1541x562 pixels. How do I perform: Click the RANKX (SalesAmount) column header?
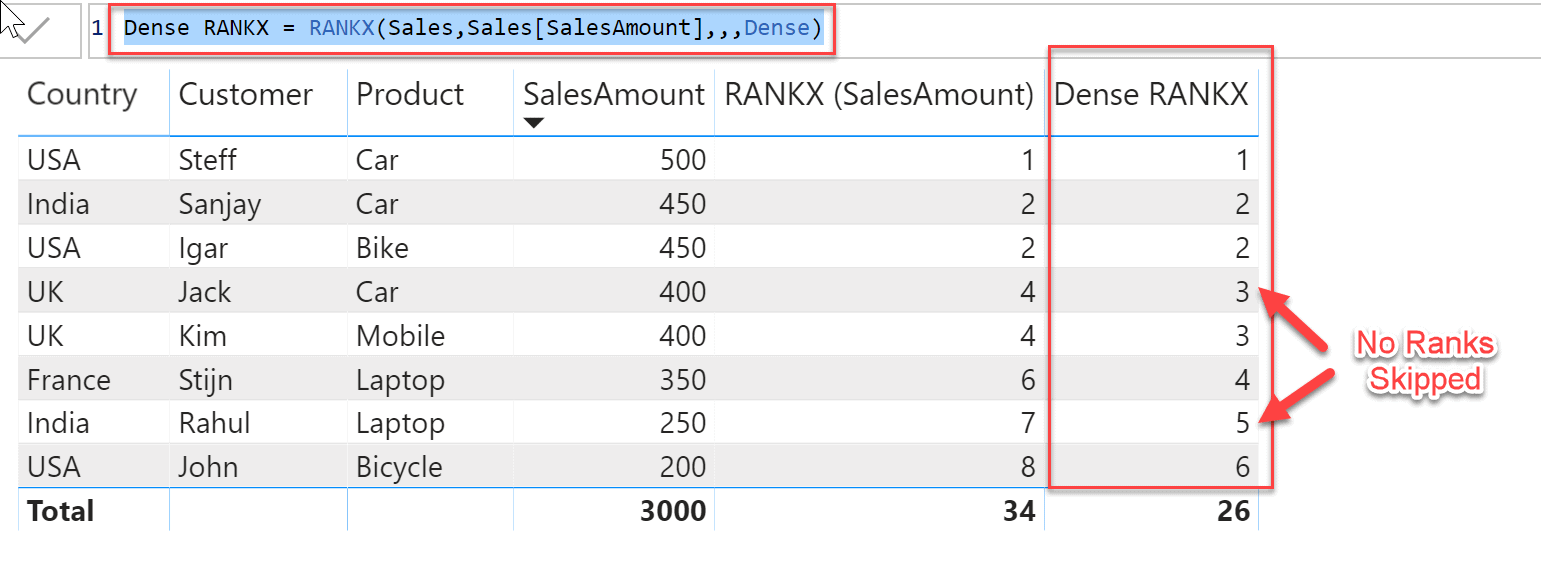coord(879,95)
